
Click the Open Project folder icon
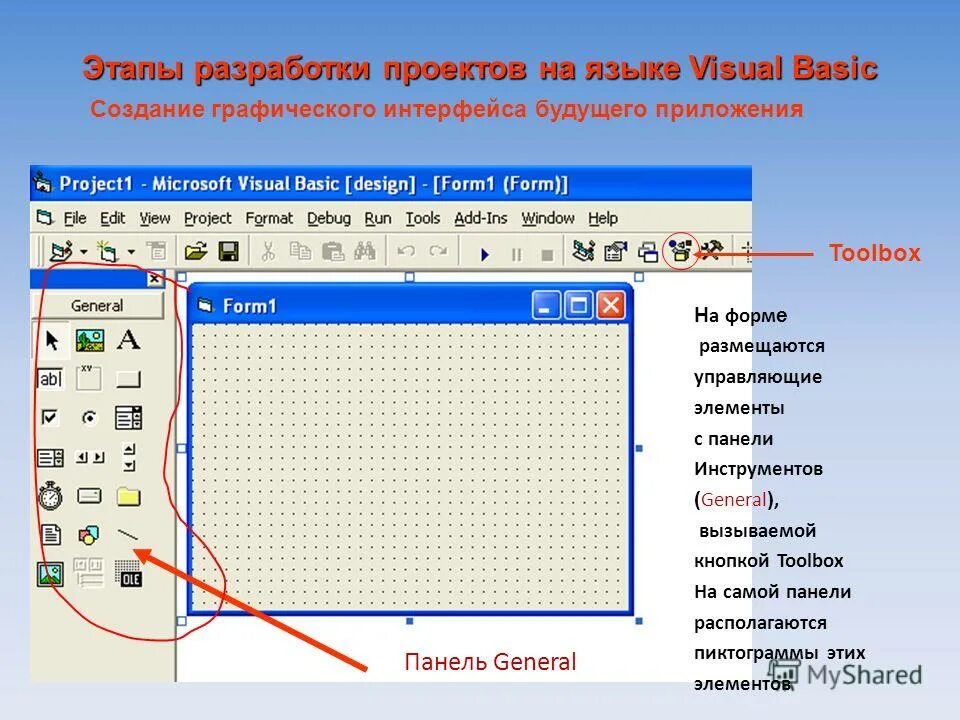196,251
